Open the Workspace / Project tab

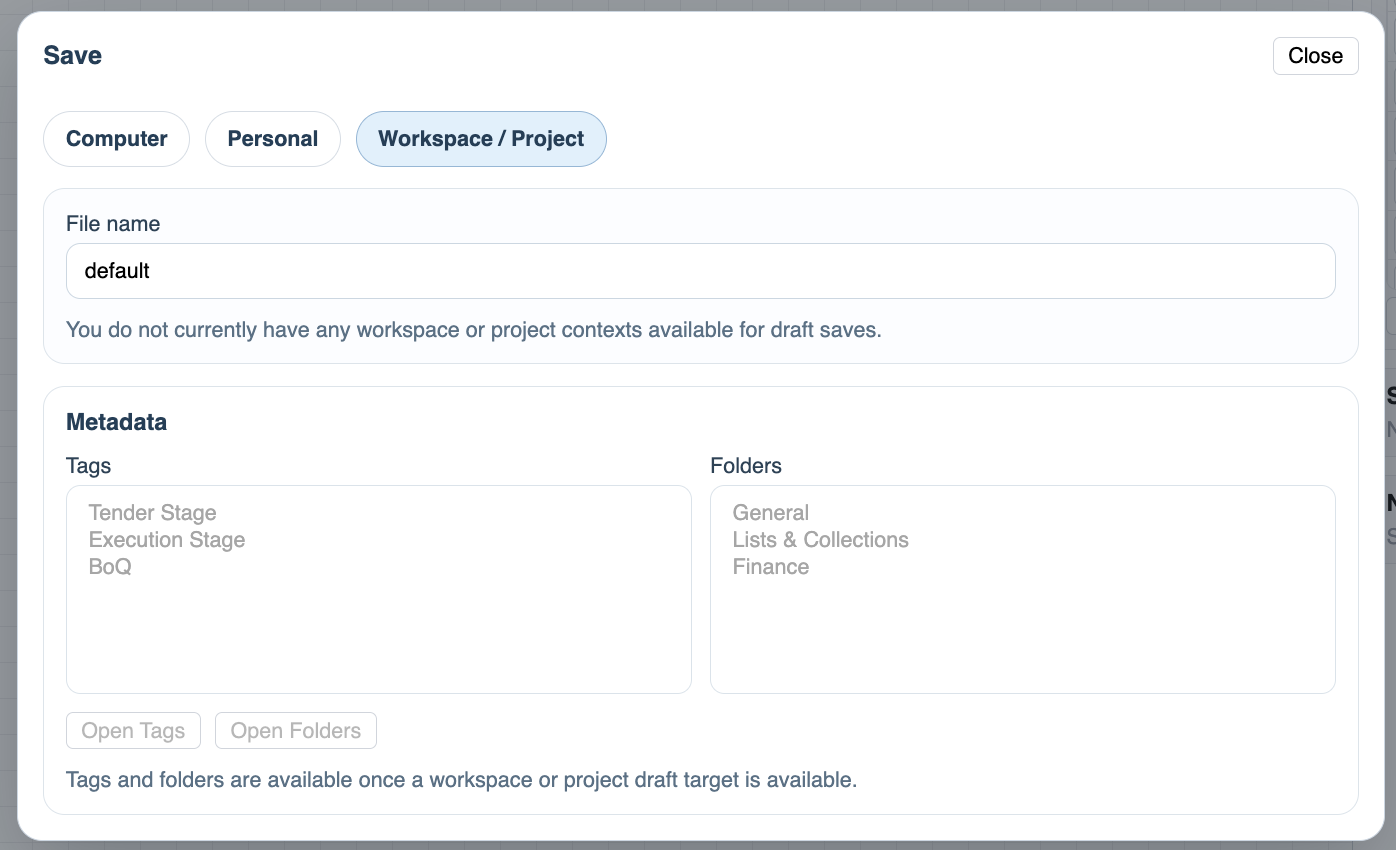pyautogui.click(x=481, y=139)
